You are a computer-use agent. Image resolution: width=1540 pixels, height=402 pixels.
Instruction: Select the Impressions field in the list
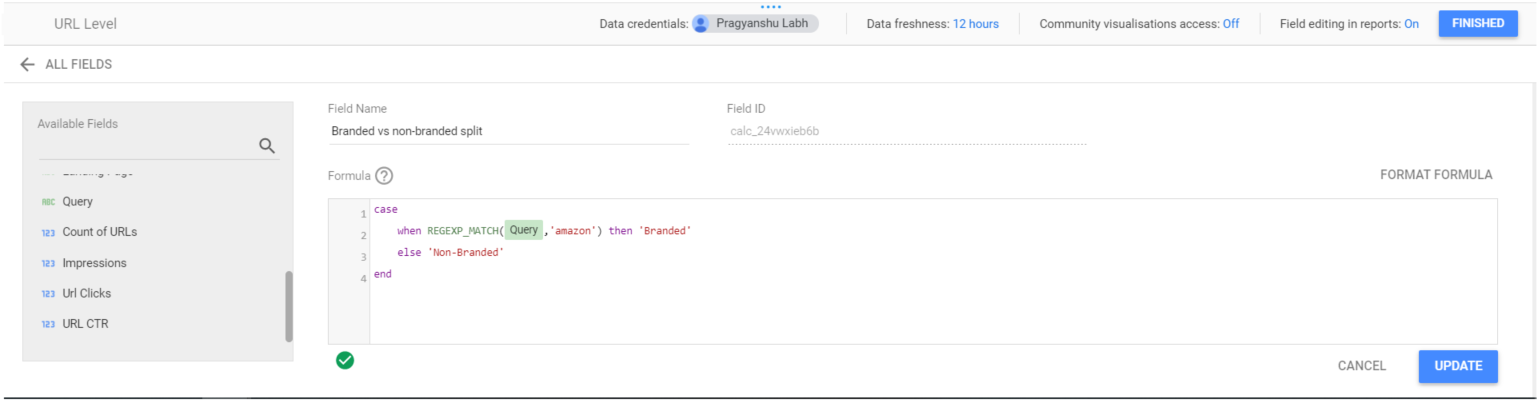click(x=94, y=264)
